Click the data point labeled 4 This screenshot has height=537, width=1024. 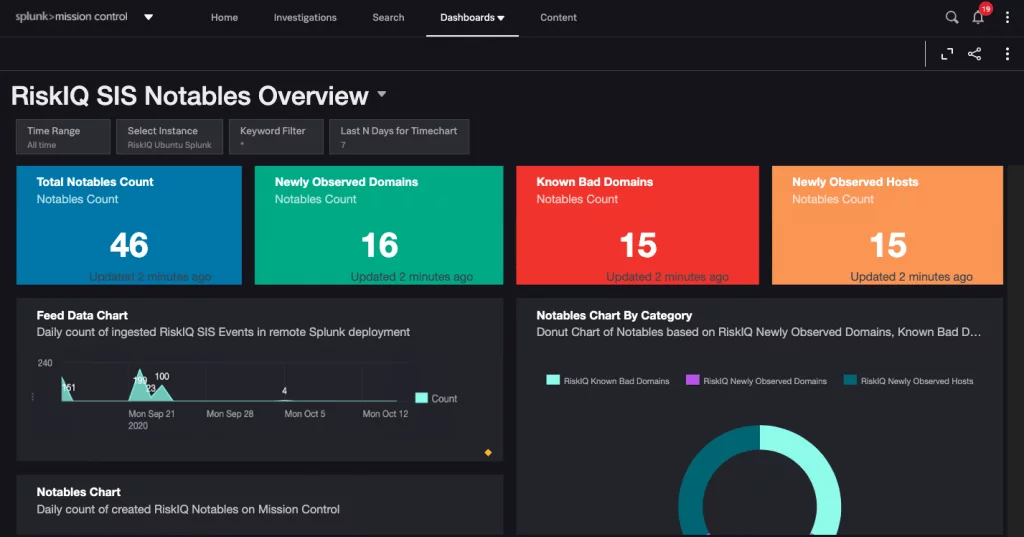point(284,391)
